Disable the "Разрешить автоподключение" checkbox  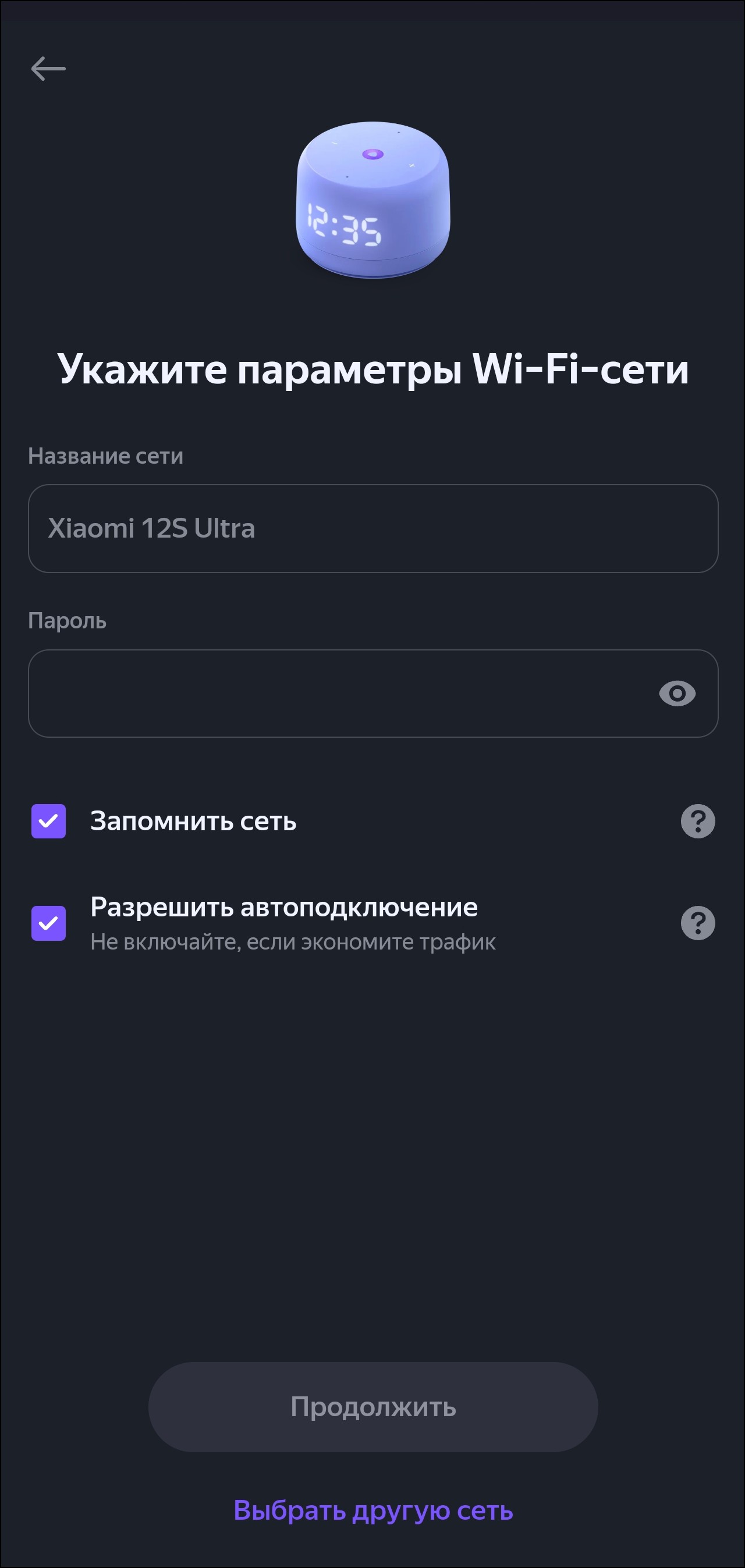point(49,923)
